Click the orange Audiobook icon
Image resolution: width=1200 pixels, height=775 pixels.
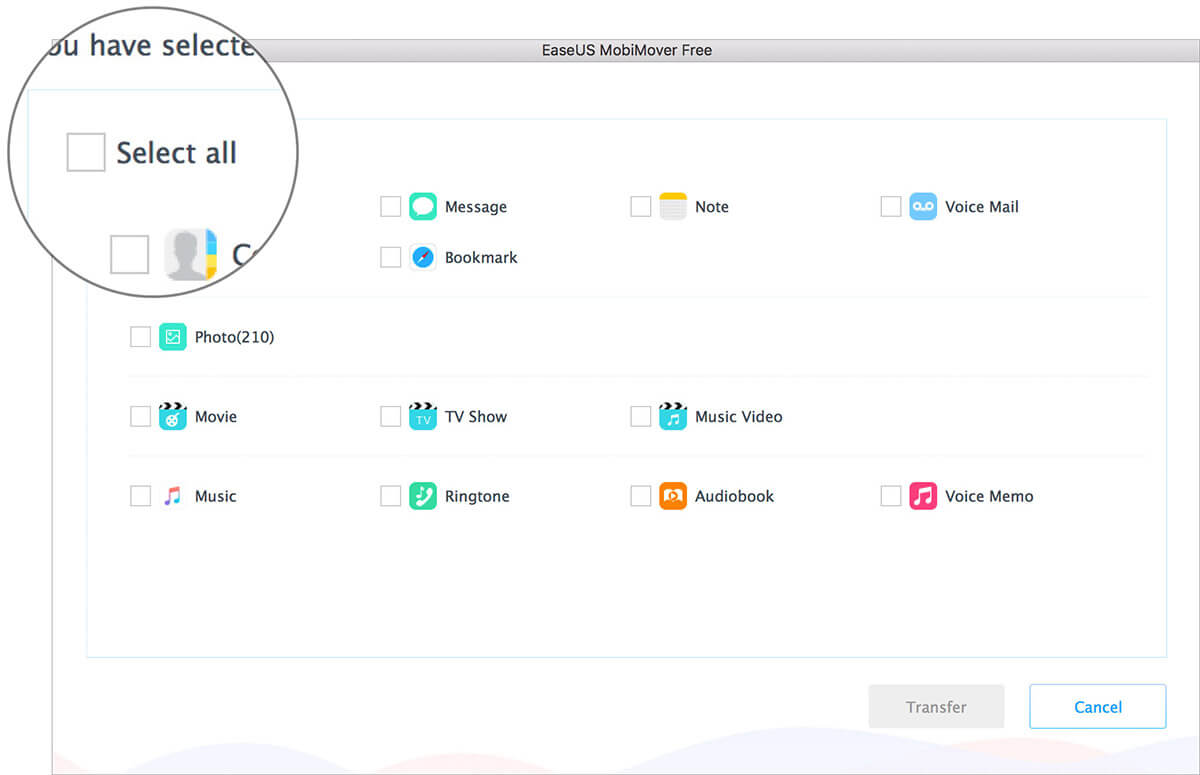coord(673,496)
